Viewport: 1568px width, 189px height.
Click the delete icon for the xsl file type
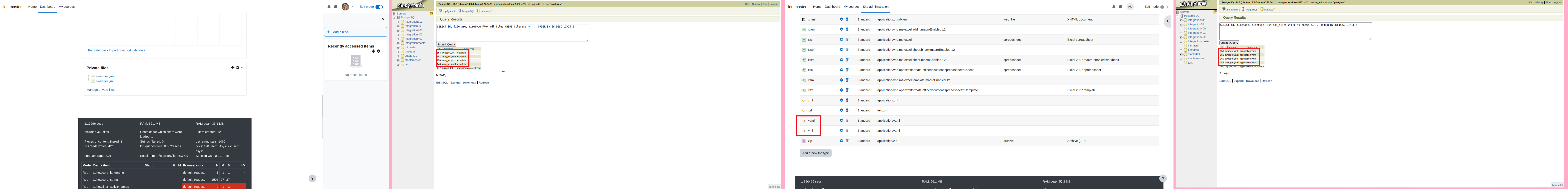tap(847, 110)
